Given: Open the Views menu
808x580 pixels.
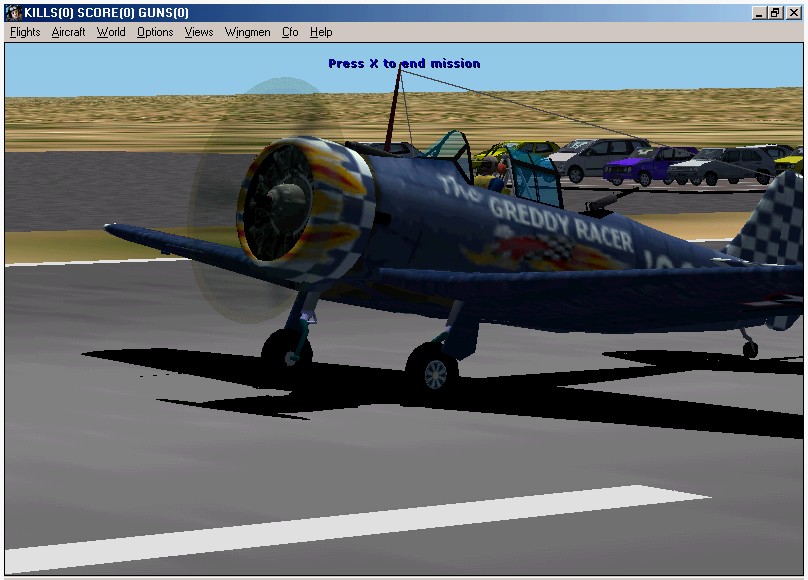Looking at the screenshot, I should tap(199, 32).
